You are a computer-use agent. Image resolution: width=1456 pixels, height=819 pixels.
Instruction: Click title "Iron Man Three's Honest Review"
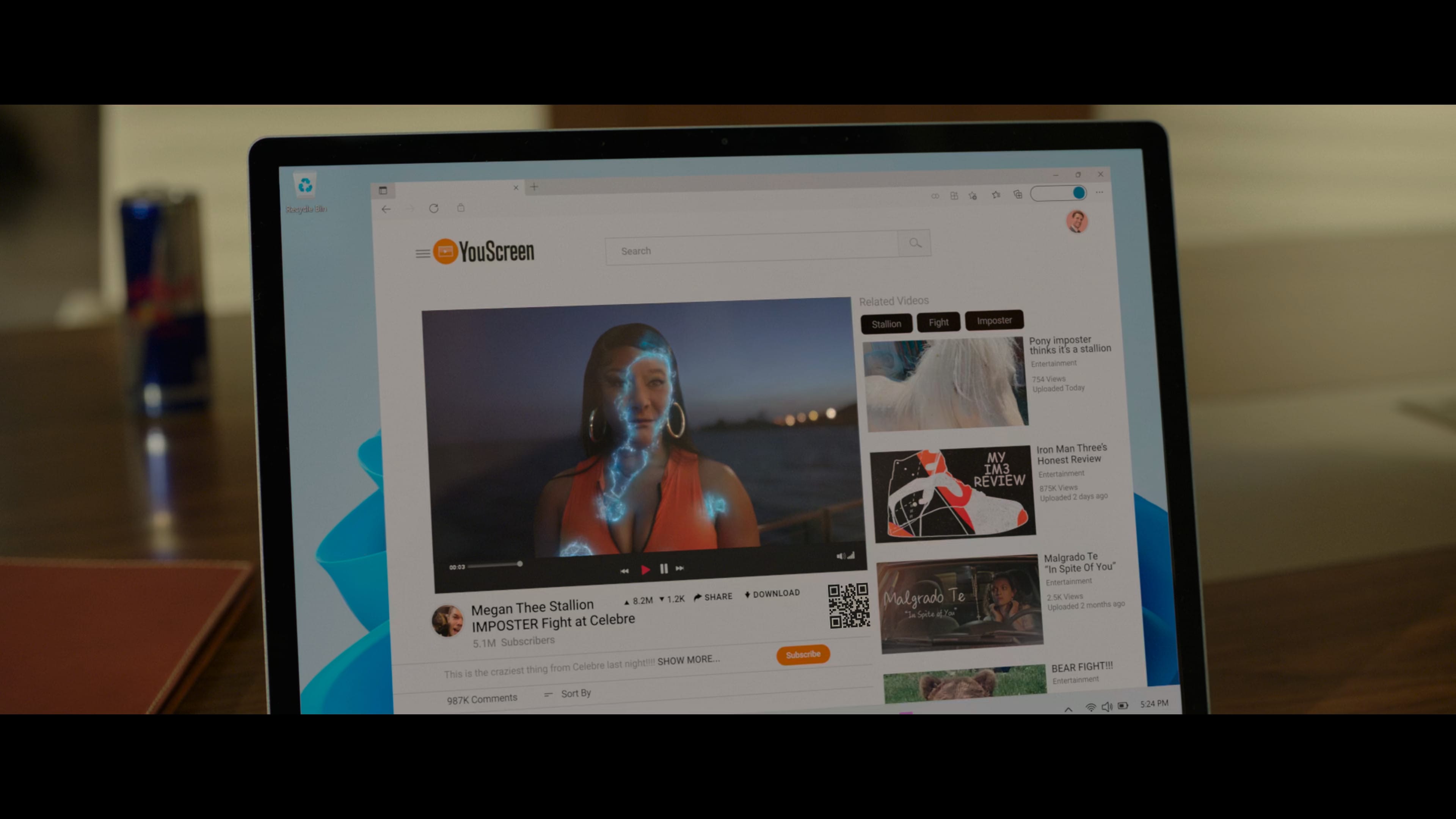1072,454
